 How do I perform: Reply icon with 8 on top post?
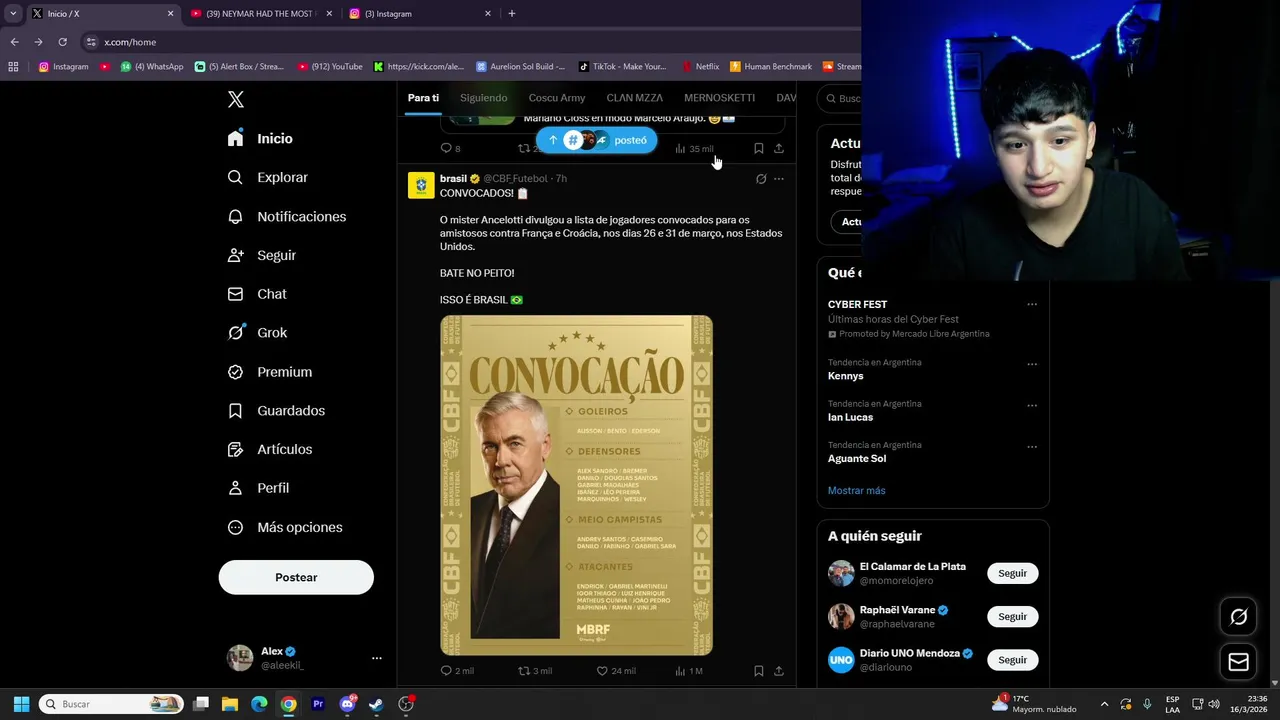tap(451, 148)
